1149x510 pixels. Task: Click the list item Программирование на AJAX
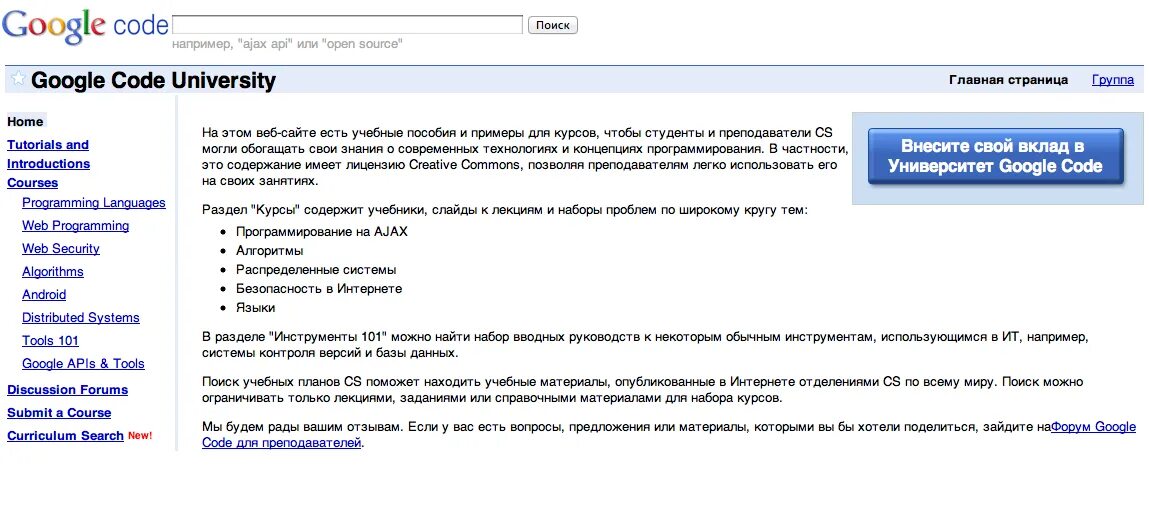(x=321, y=232)
